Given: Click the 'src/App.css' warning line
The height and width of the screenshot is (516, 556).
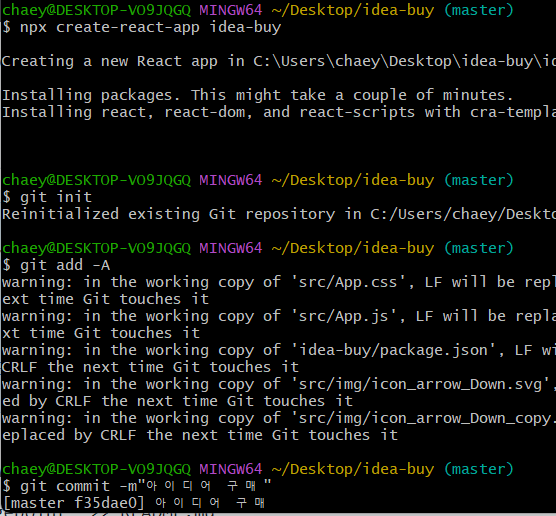Looking at the screenshot, I should click(279, 282).
